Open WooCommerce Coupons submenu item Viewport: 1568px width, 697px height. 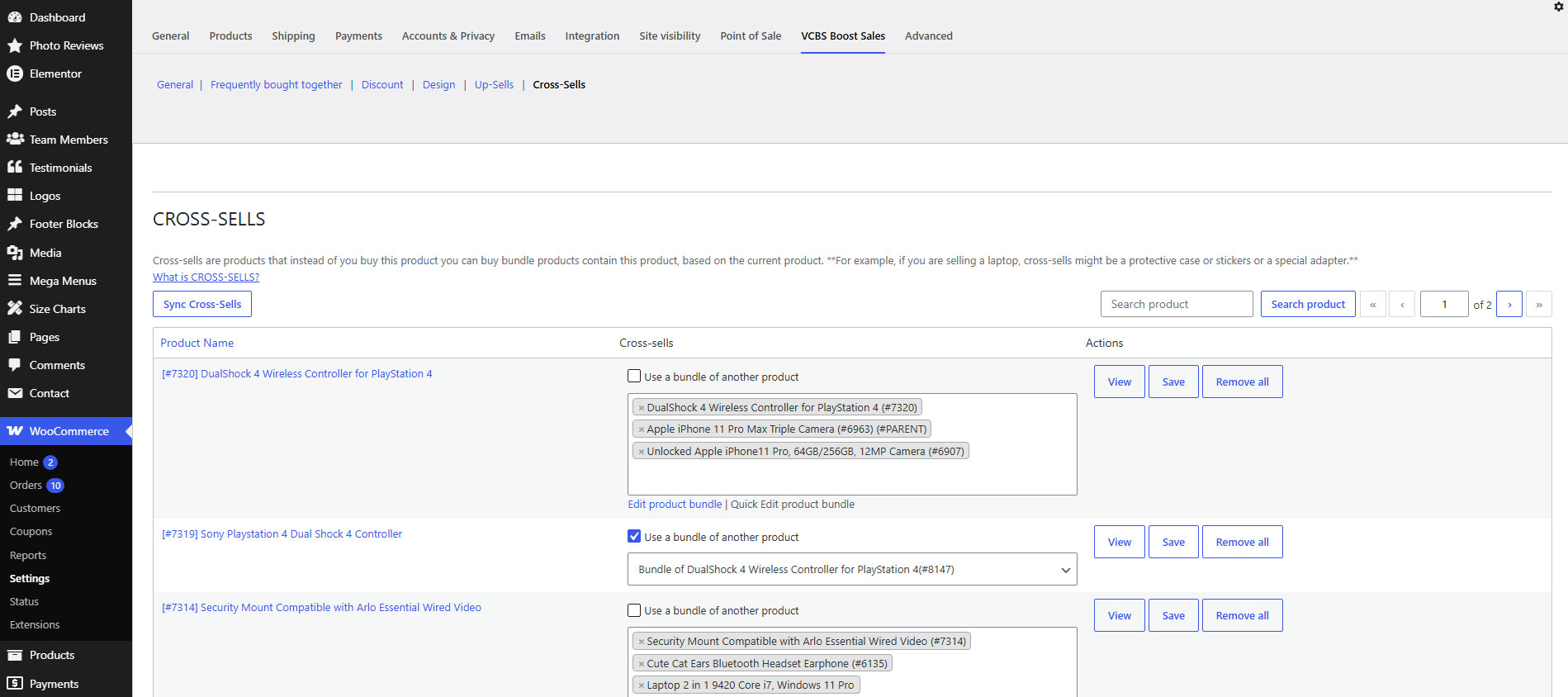coord(31,531)
